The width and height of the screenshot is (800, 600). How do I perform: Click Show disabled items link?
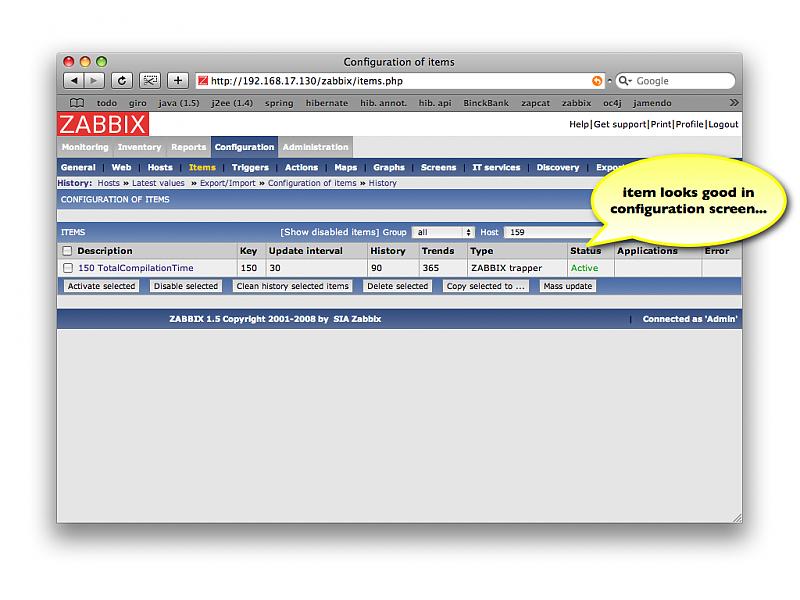coord(330,232)
